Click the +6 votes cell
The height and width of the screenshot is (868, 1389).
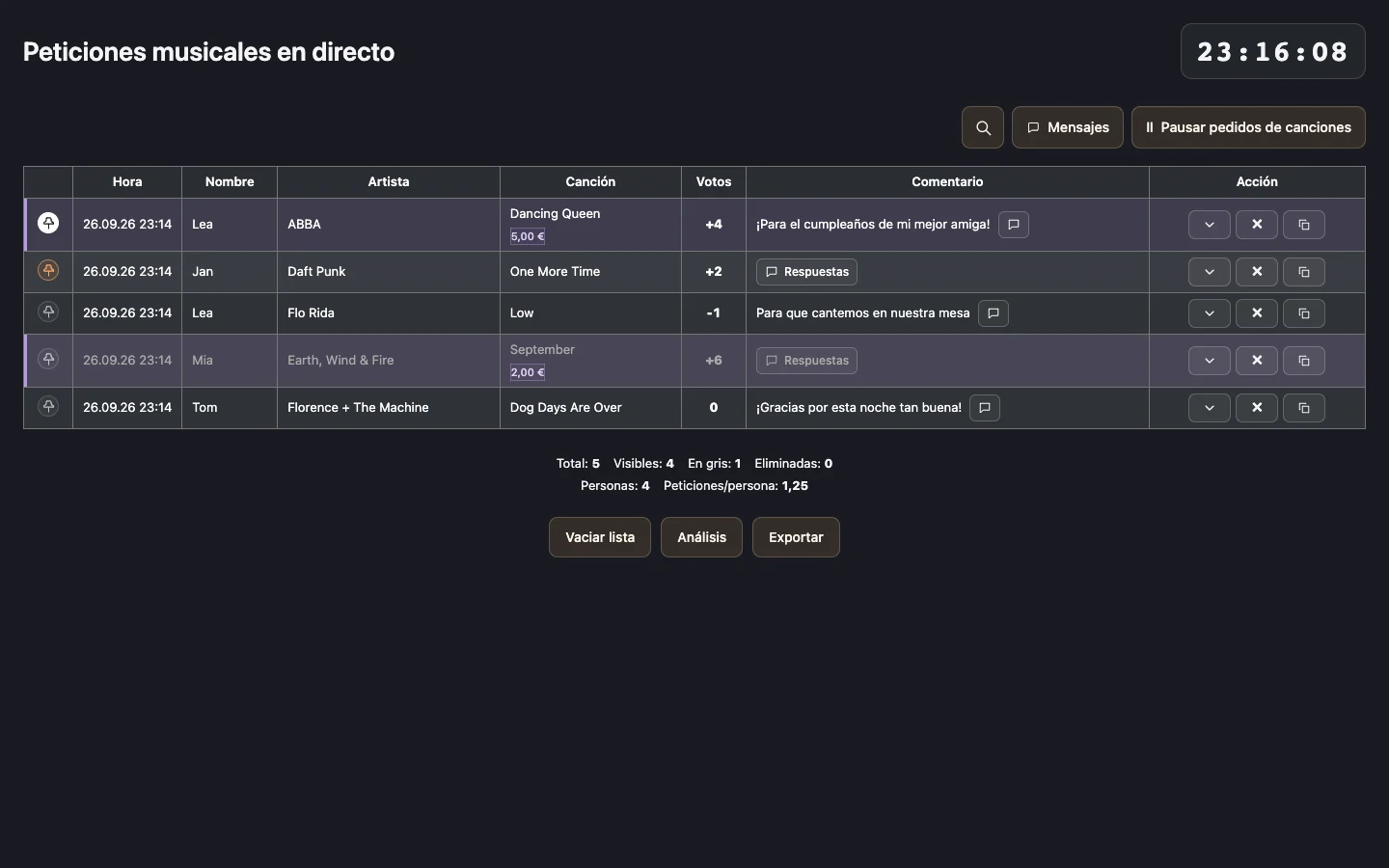(714, 361)
